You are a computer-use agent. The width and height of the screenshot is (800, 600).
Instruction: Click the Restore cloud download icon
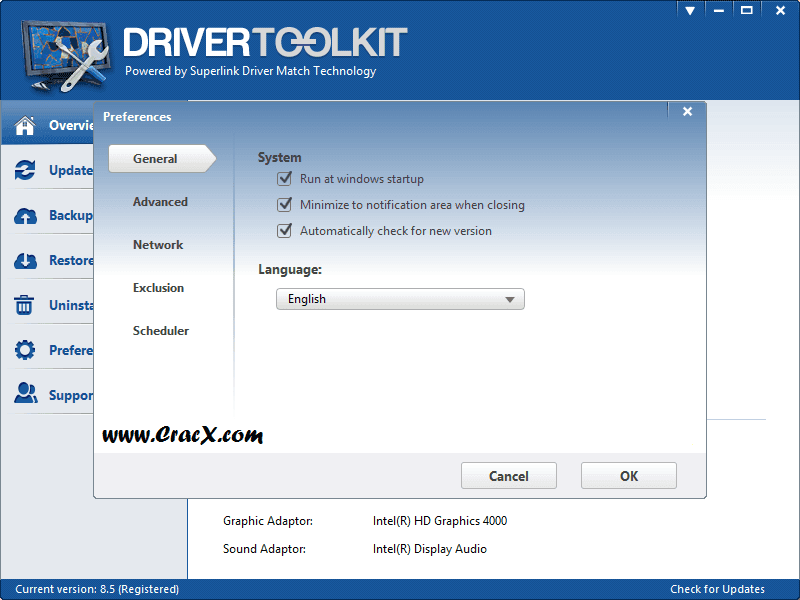click(25, 261)
